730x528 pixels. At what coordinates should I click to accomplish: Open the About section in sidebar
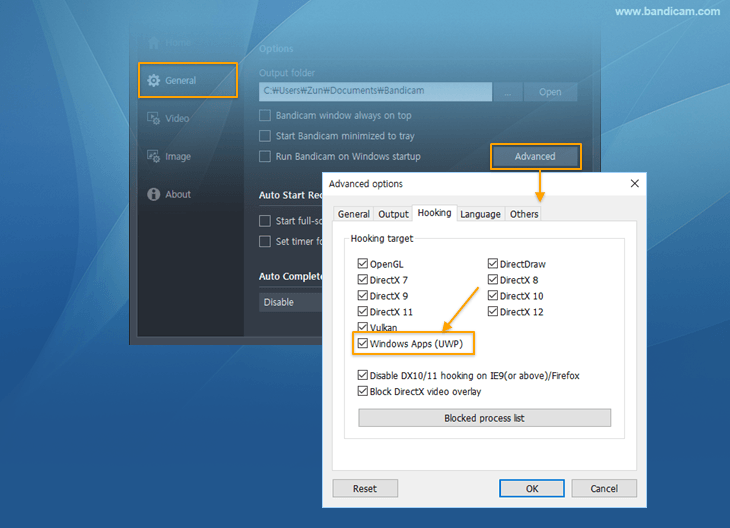point(169,194)
